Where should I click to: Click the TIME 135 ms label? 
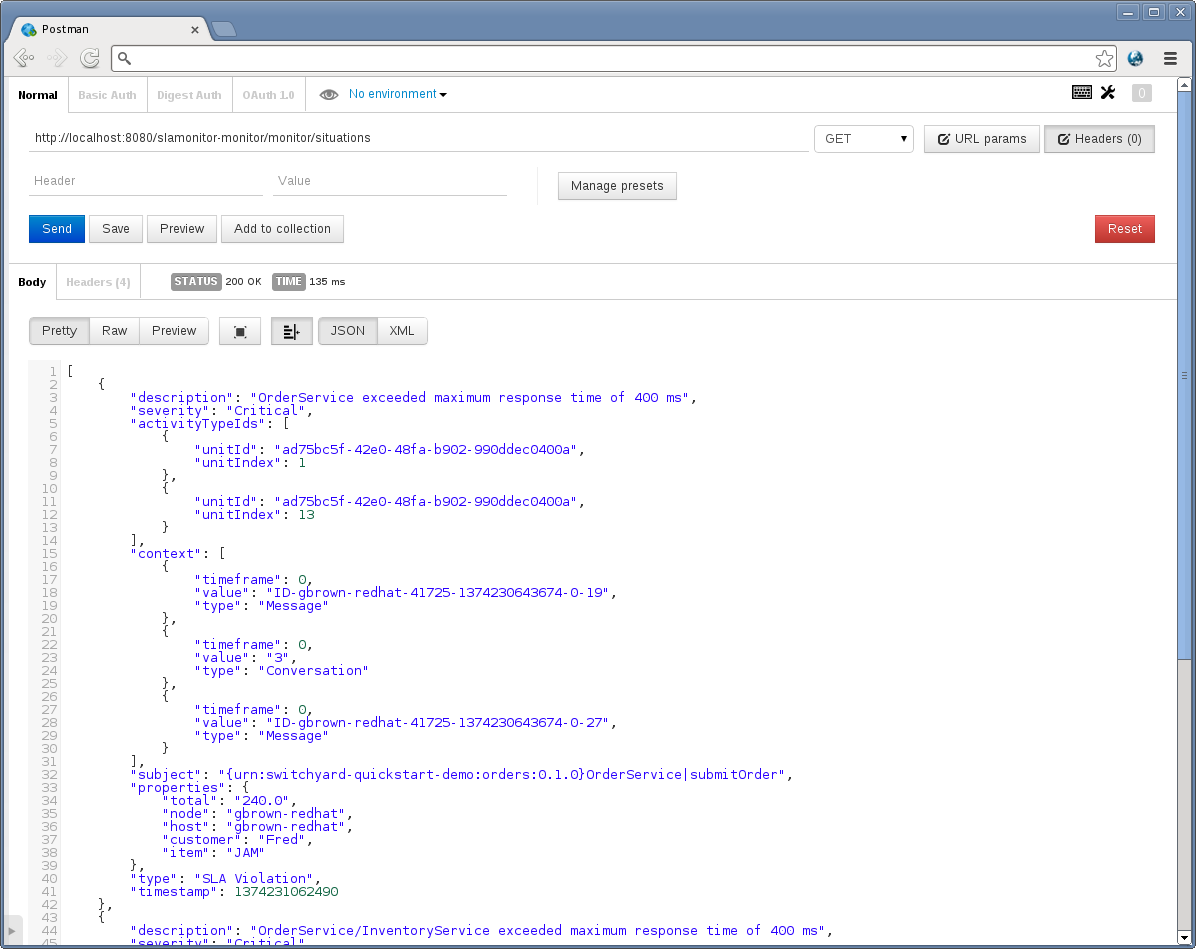click(x=309, y=281)
